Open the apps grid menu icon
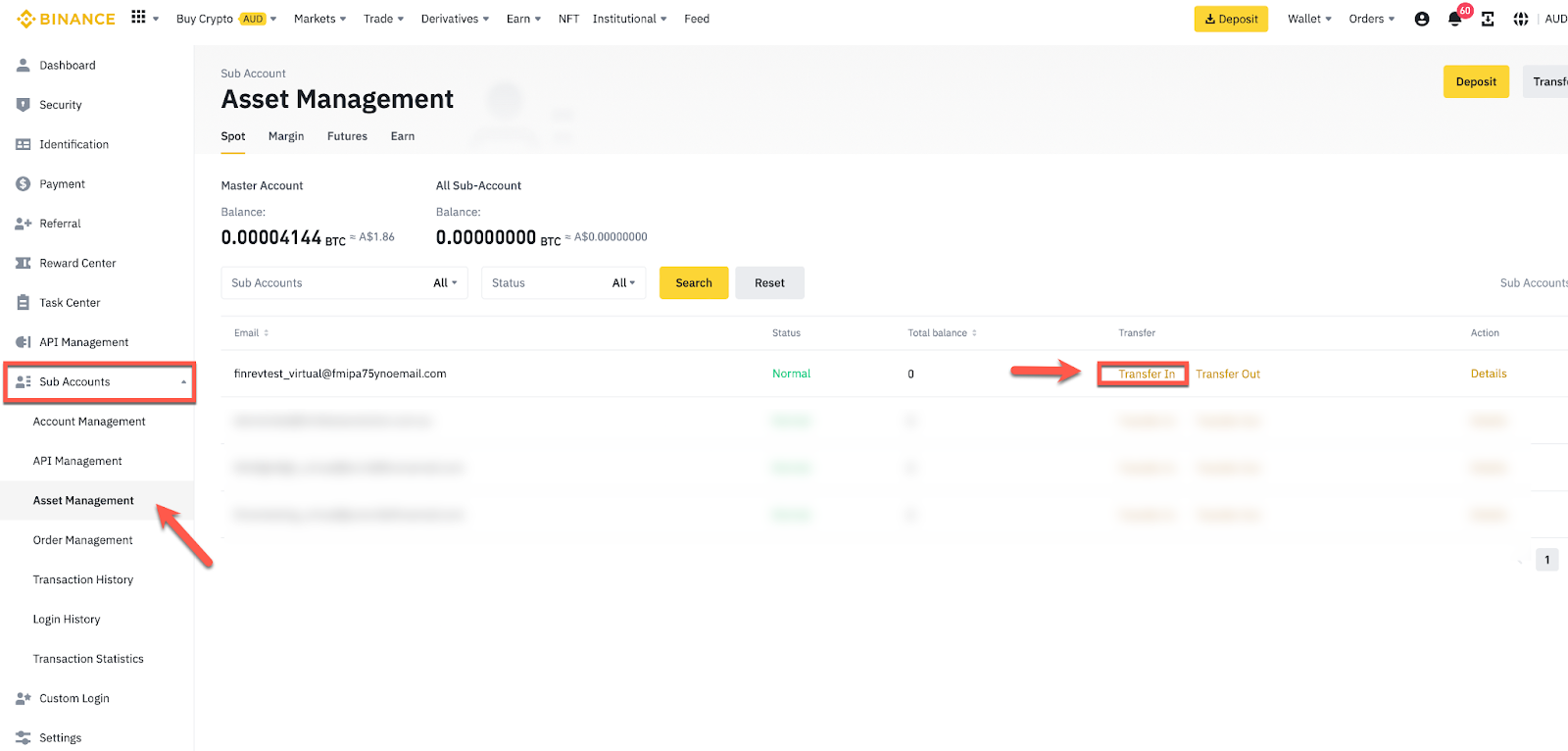Image resolution: width=1568 pixels, height=751 pixels. coord(138,18)
